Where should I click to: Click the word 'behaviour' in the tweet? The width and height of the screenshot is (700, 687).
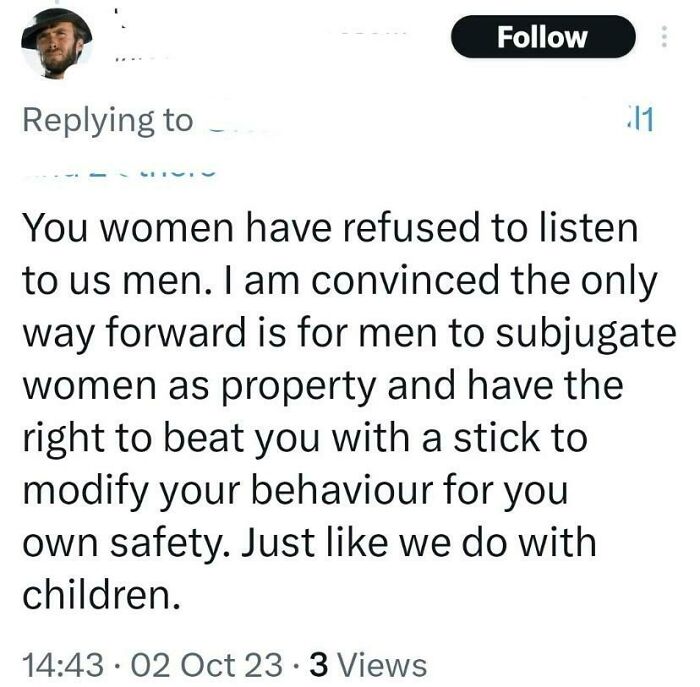click(342, 490)
